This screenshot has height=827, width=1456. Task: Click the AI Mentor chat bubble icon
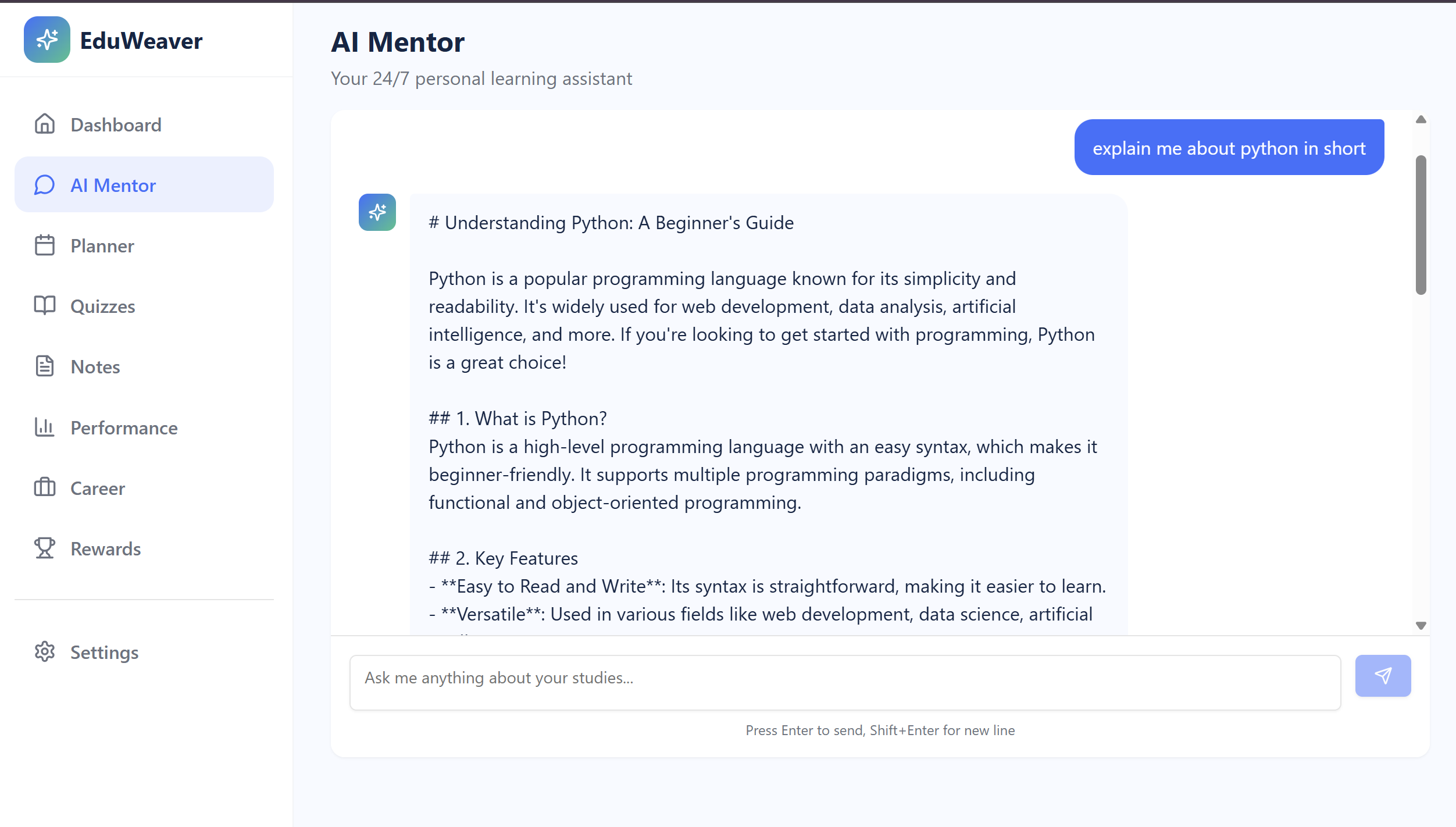coord(45,185)
